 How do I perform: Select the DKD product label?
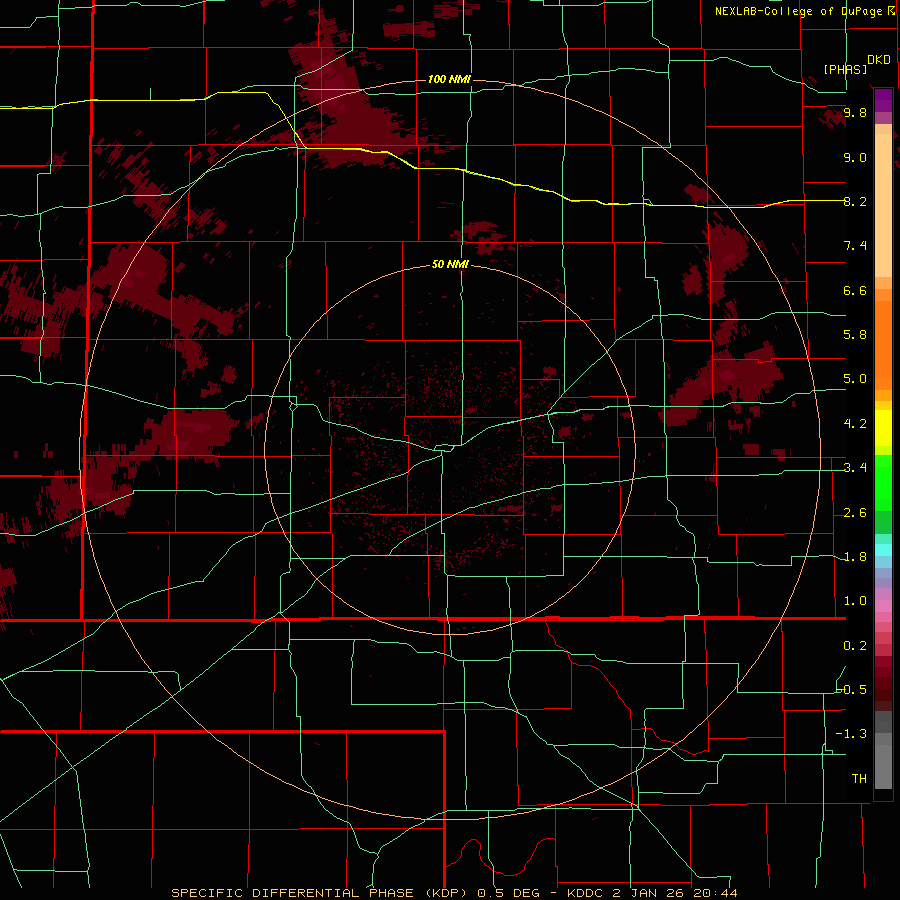click(x=879, y=60)
